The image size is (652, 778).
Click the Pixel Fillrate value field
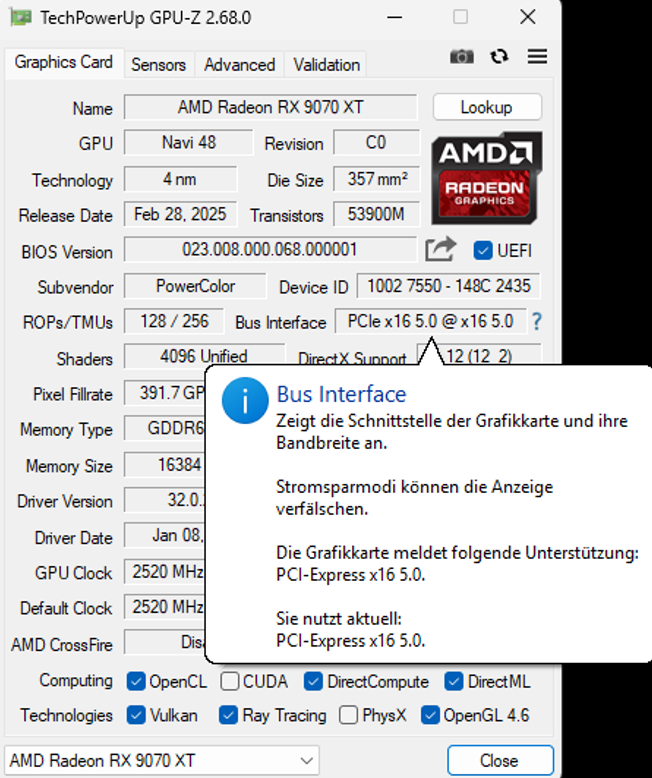[165, 392]
